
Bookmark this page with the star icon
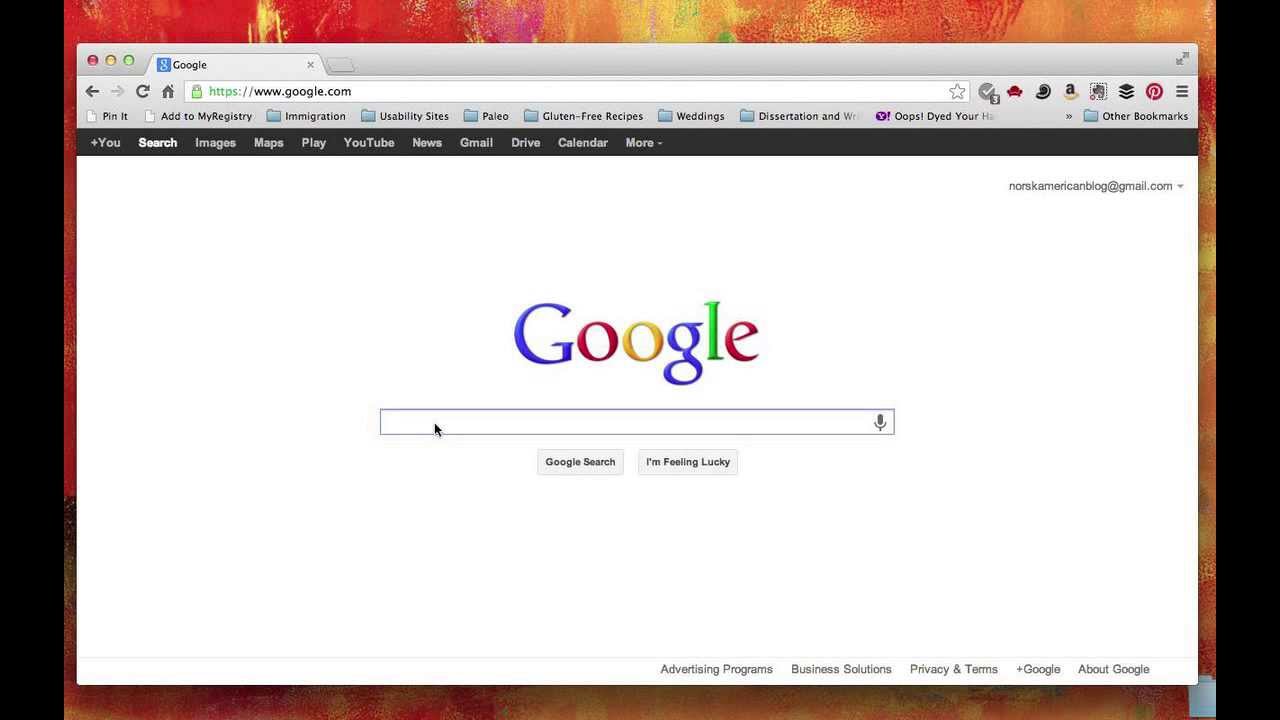pos(957,91)
